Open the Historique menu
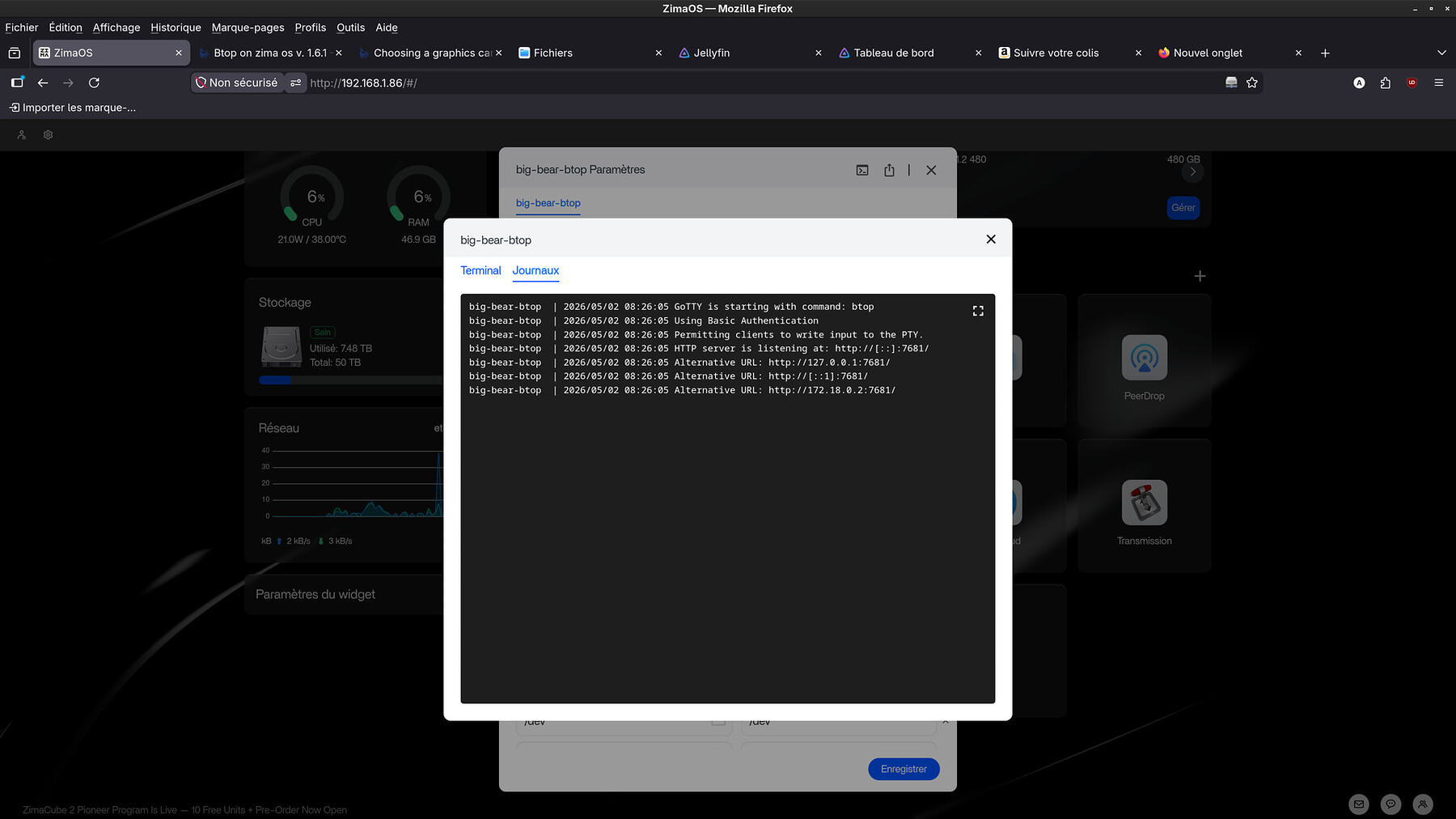 click(x=176, y=28)
